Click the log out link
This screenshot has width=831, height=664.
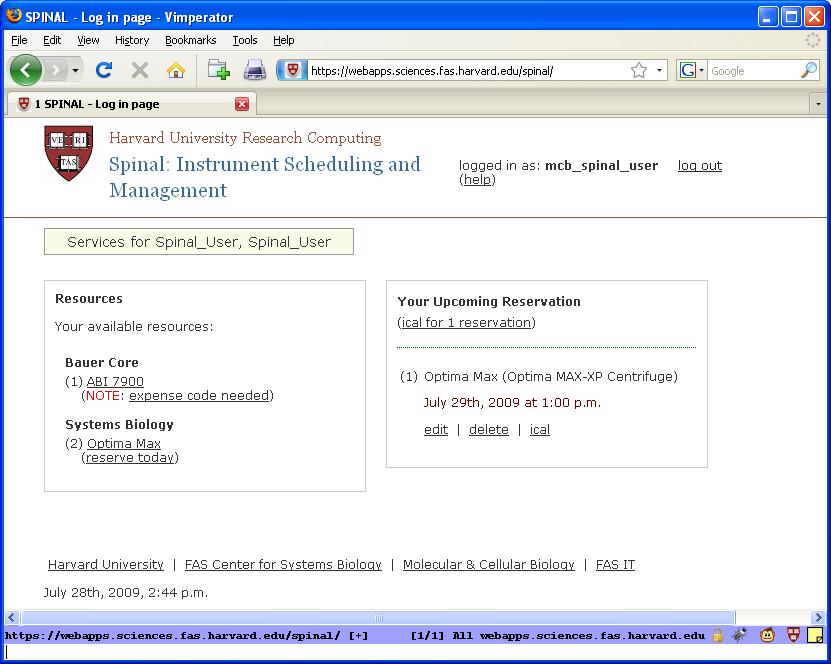(699, 165)
